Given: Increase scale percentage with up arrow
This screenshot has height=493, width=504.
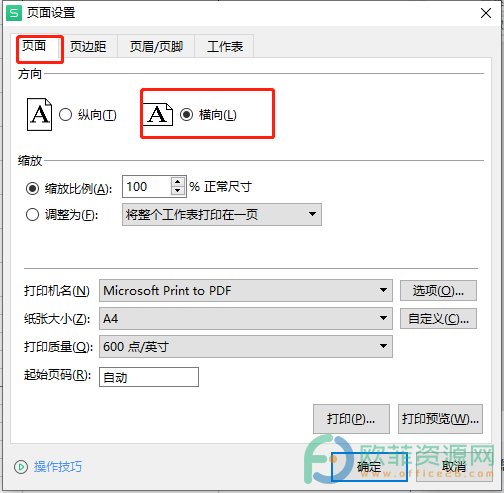Looking at the screenshot, I should (x=178, y=182).
